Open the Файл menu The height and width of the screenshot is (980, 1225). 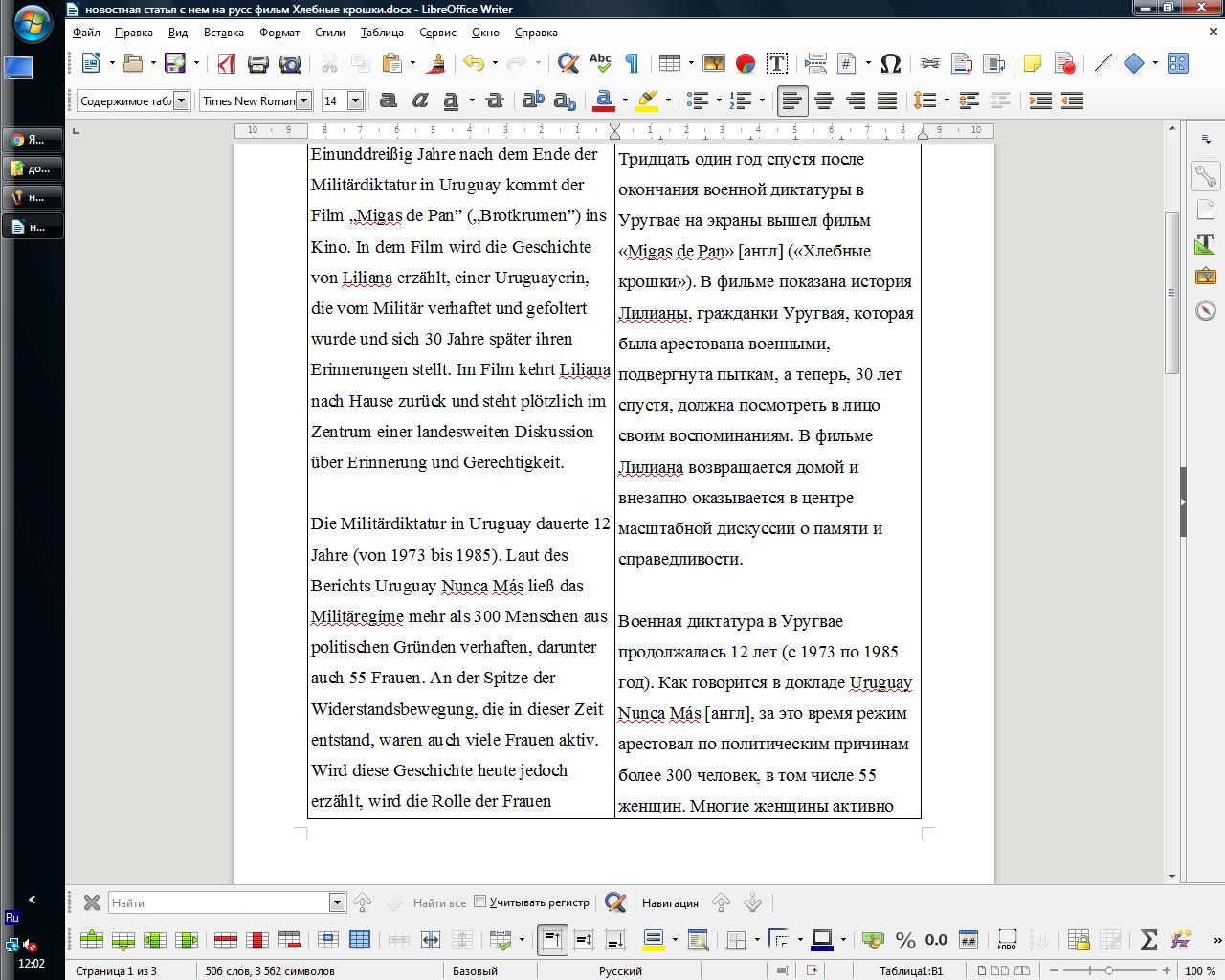(86, 32)
